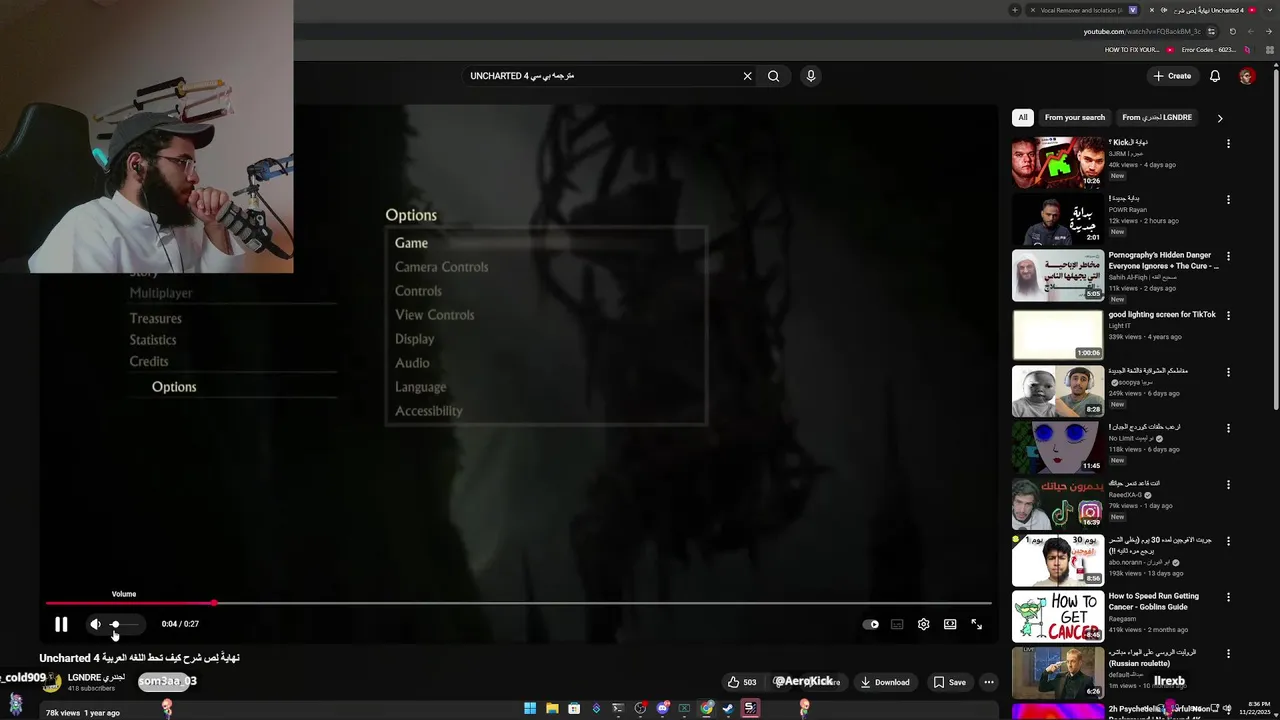Download the video
Screen dimensions: 1280x720
click(x=885, y=682)
